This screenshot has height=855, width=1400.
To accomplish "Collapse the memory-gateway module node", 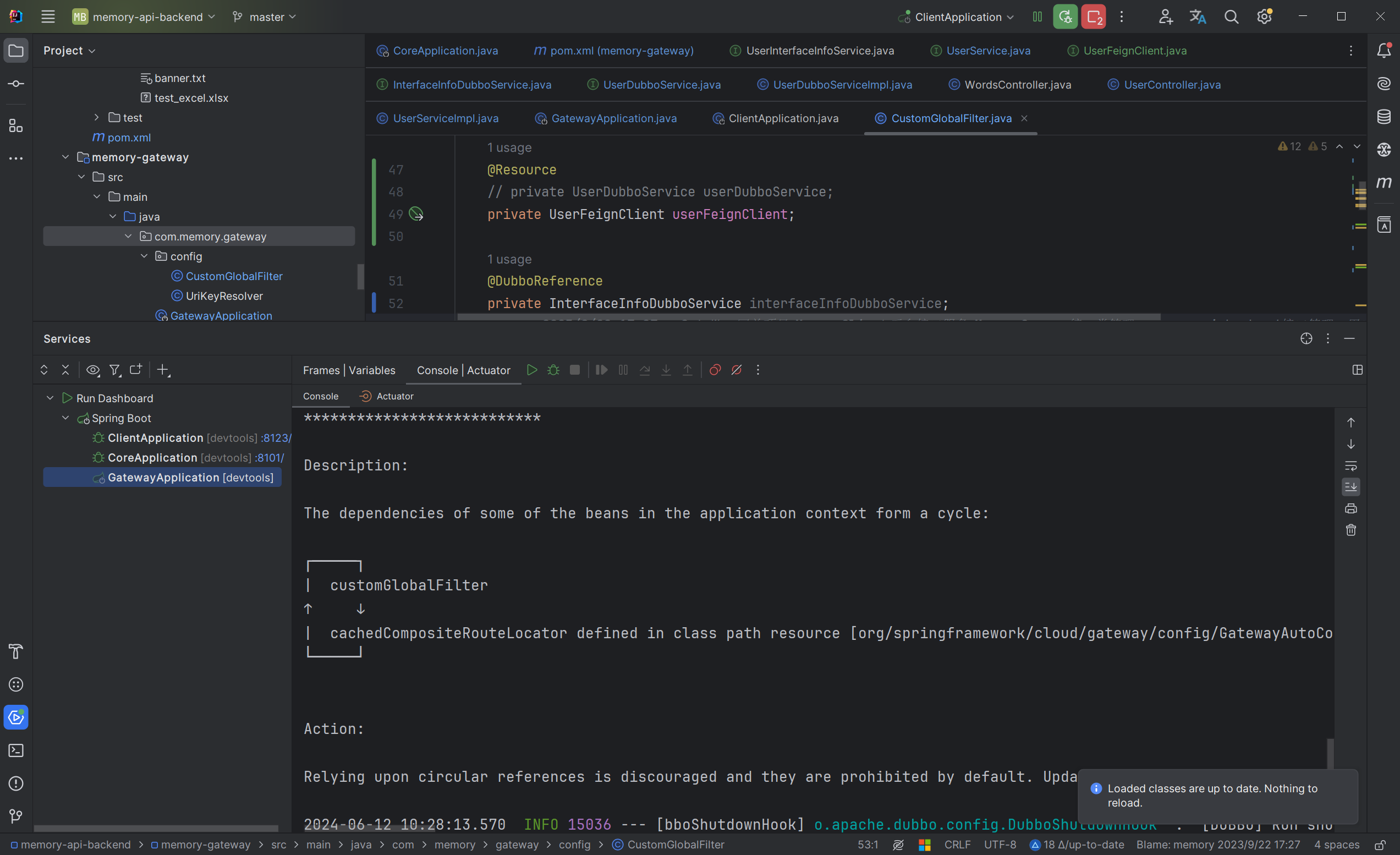I will click(65, 157).
